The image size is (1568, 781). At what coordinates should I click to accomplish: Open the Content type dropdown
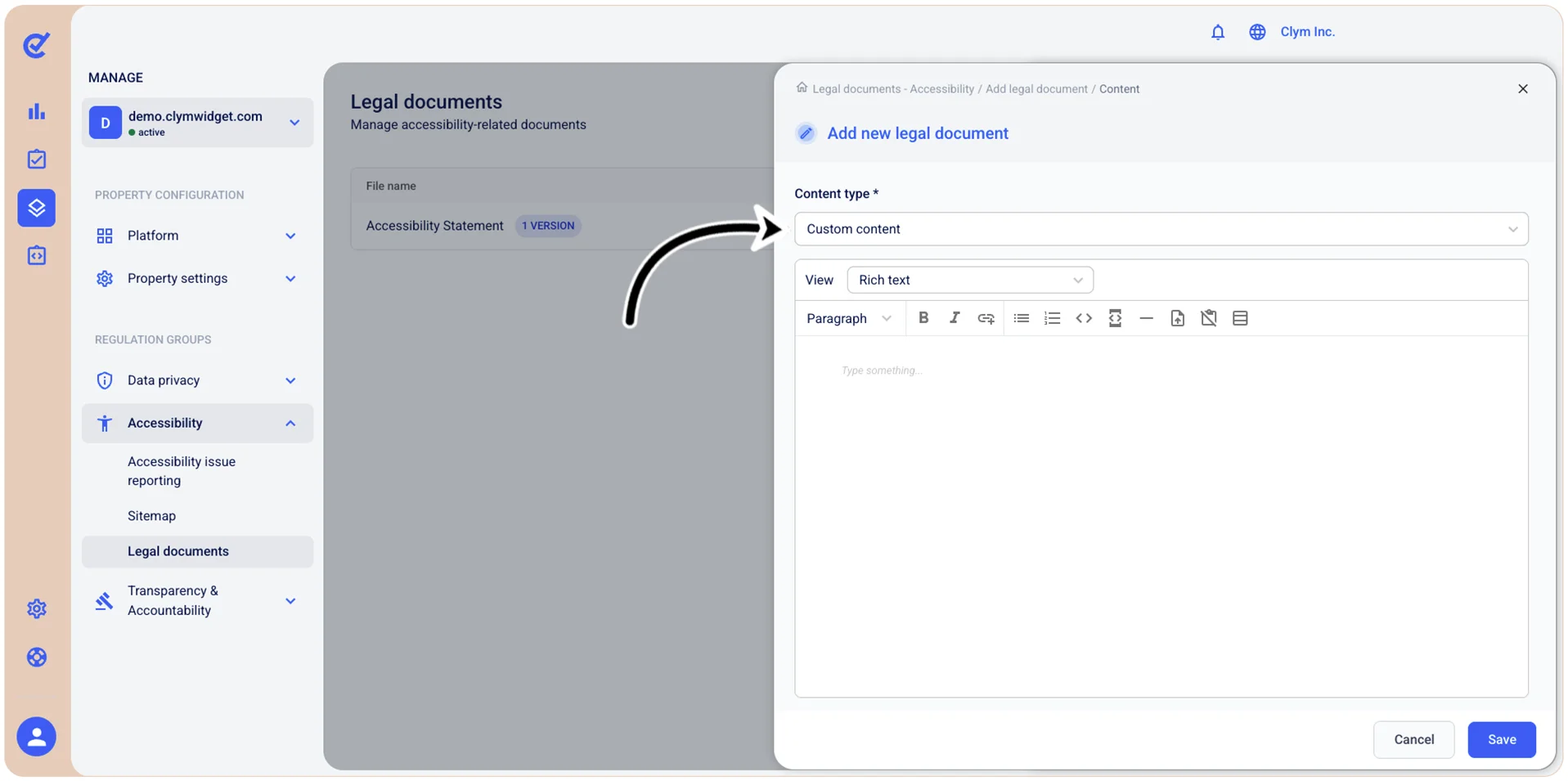(x=1161, y=229)
